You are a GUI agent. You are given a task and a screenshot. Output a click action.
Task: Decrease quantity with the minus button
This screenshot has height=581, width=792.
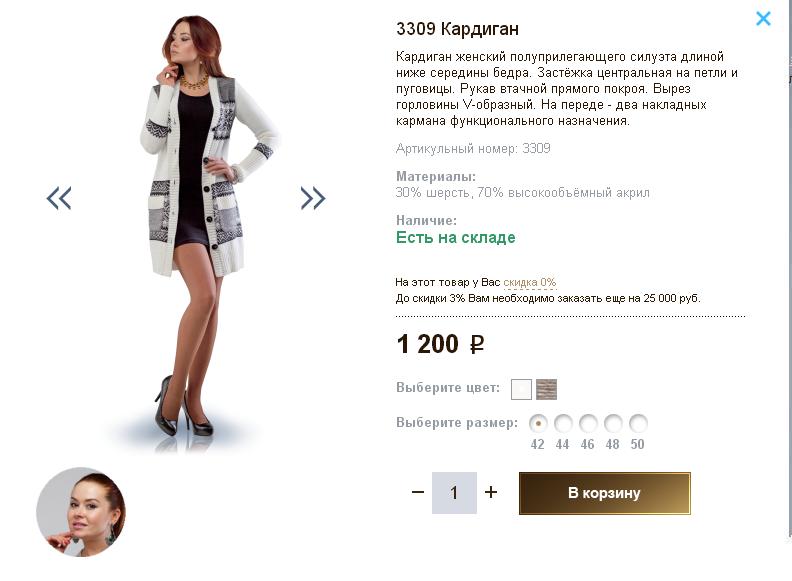[418, 492]
